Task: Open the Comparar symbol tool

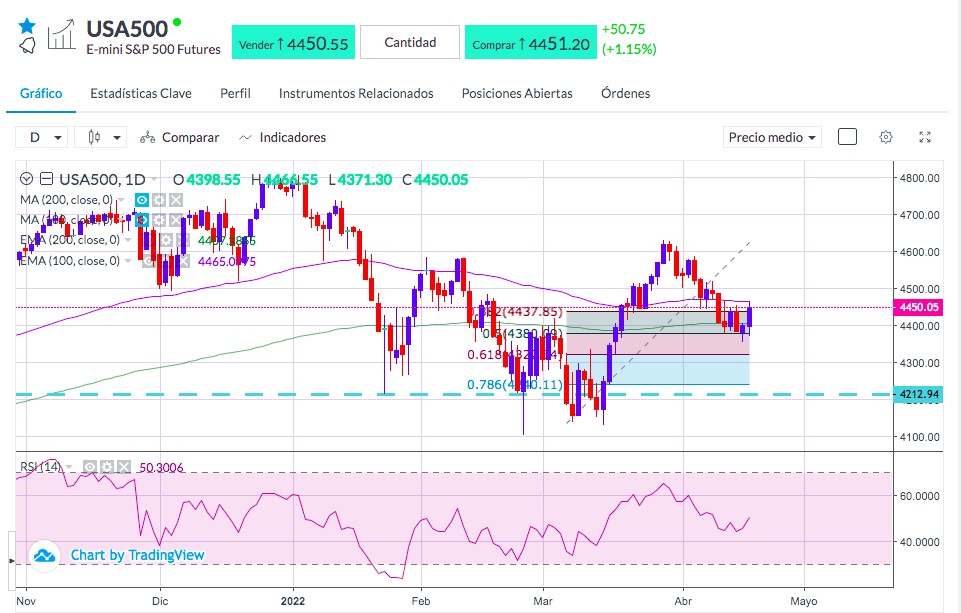Action: point(180,137)
